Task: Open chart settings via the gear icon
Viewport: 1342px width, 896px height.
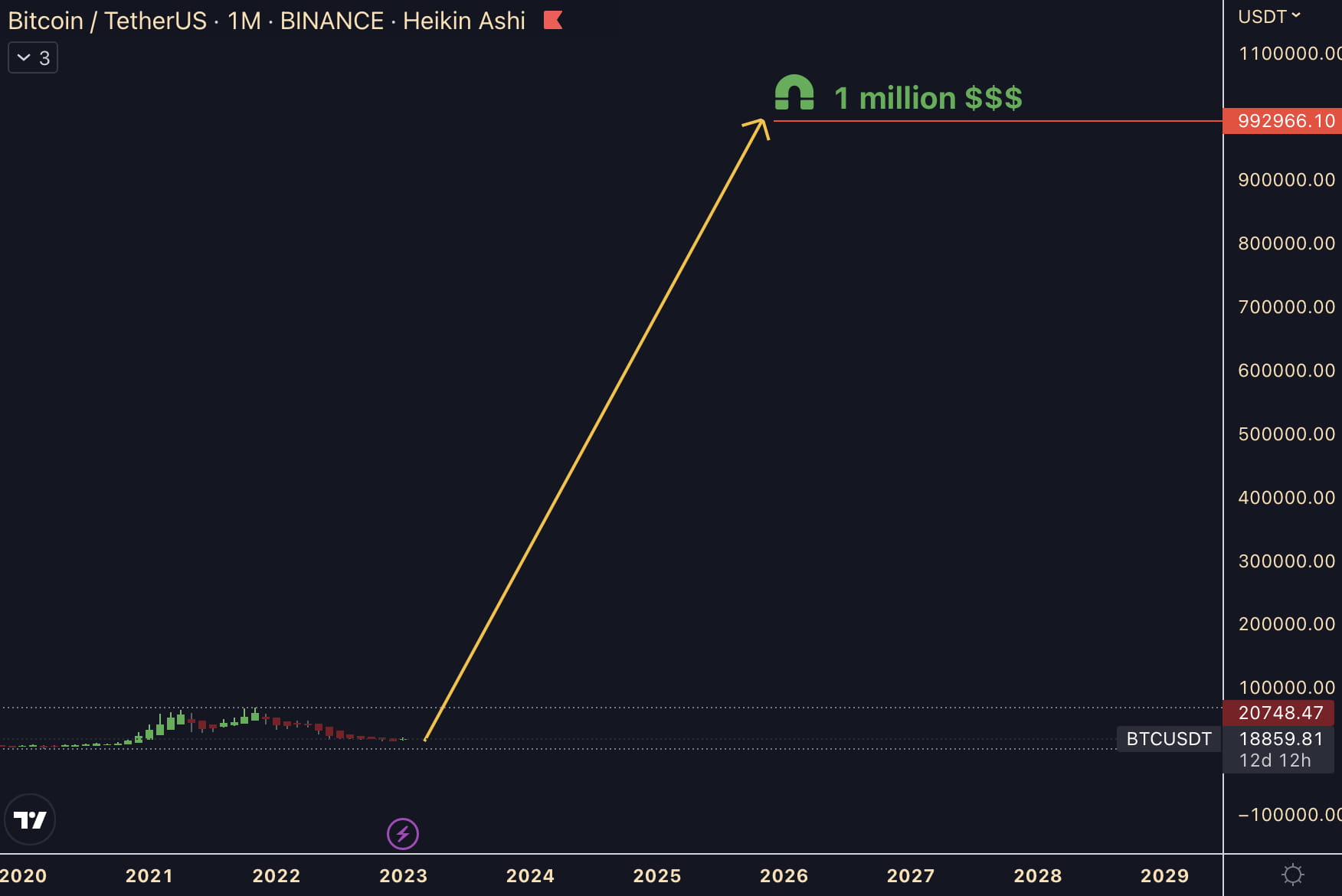Action: (x=1292, y=875)
